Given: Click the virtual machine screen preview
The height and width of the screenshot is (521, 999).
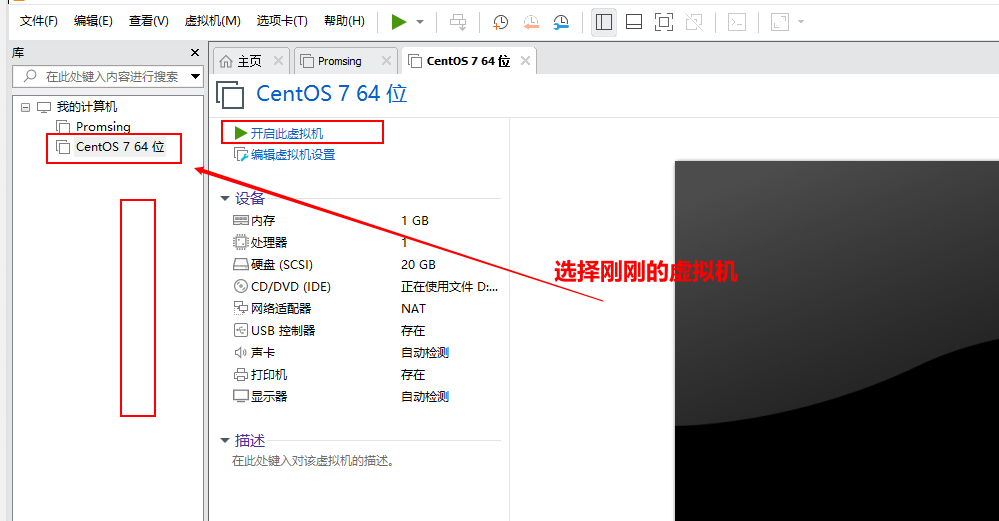Looking at the screenshot, I should (837, 341).
